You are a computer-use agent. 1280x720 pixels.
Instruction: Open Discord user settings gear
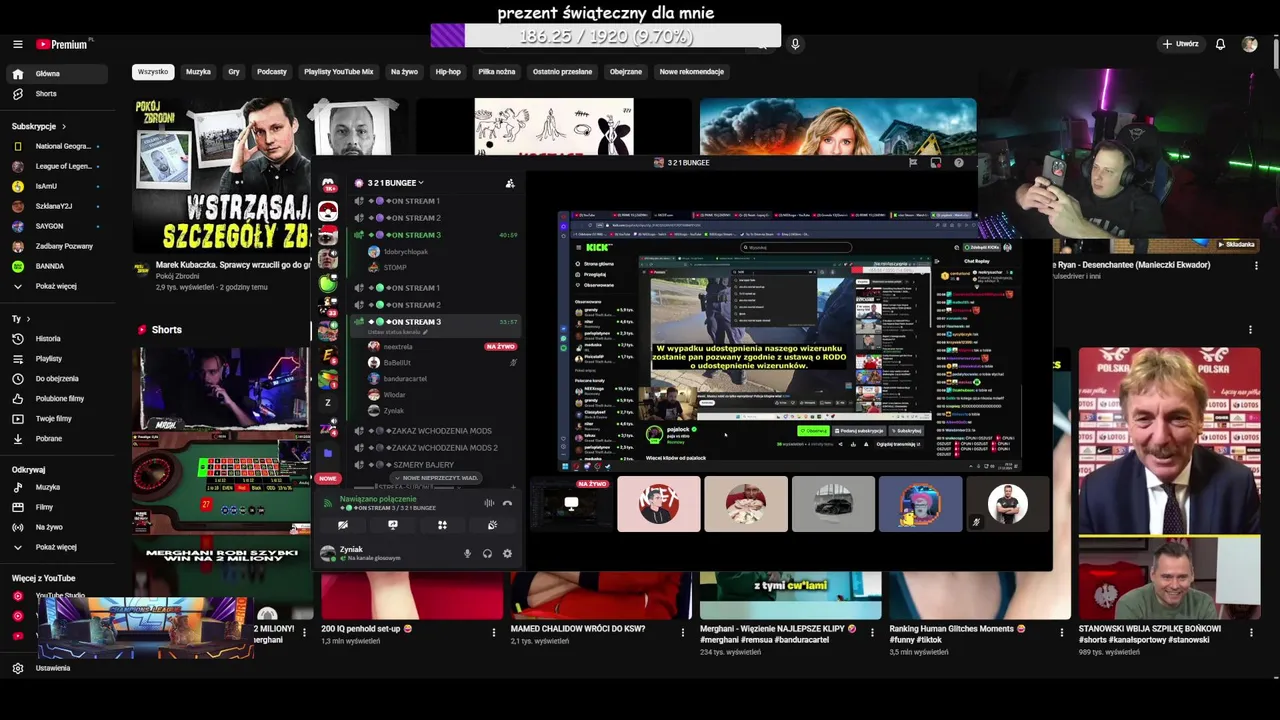click(507, 554)
